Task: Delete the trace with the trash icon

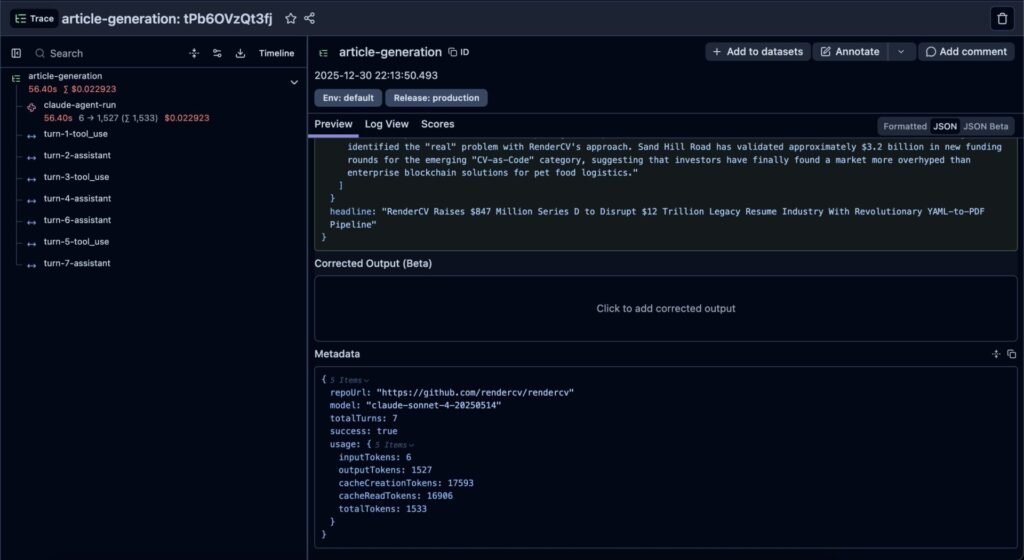Action: click(x=1001, y=18)
